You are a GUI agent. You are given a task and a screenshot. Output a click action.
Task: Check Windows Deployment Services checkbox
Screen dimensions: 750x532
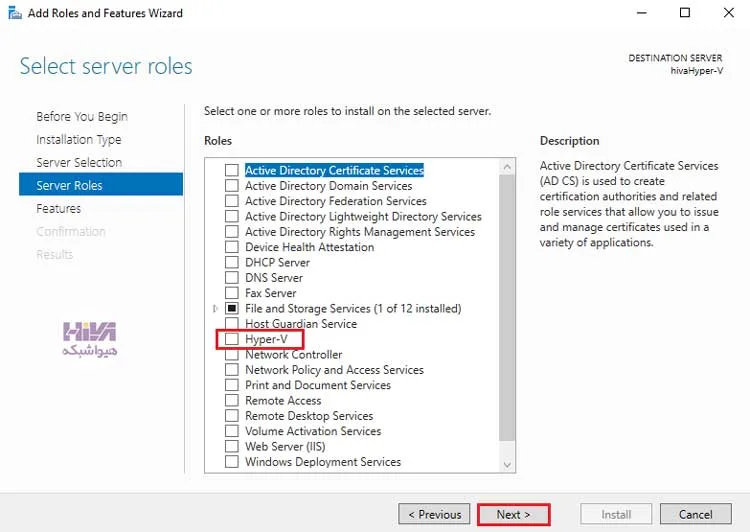point(232,462)
